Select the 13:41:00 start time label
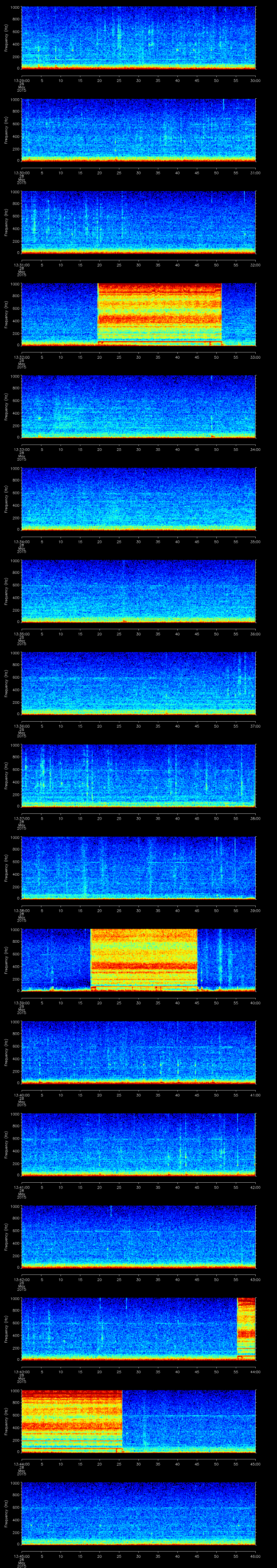277x1568 pixels. click(x=21, y=1187)
